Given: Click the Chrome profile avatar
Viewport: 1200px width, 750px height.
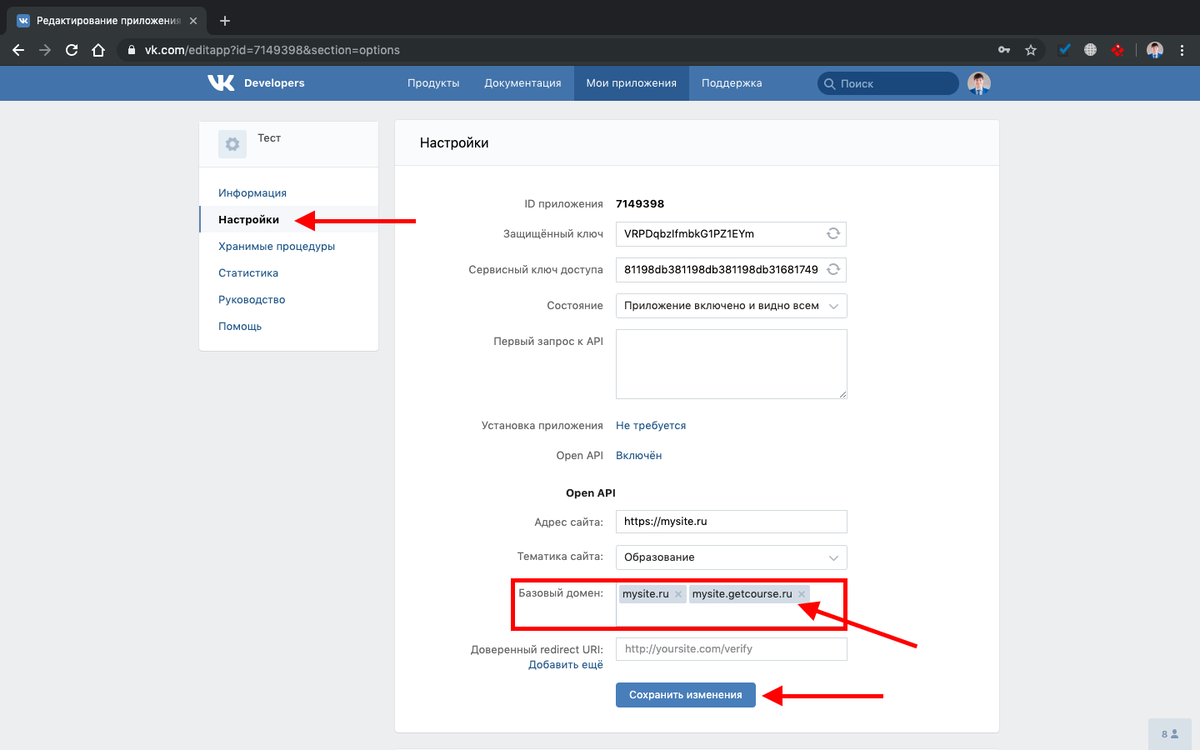Looking at the screenshot, I should click(x=1155, y=50).
